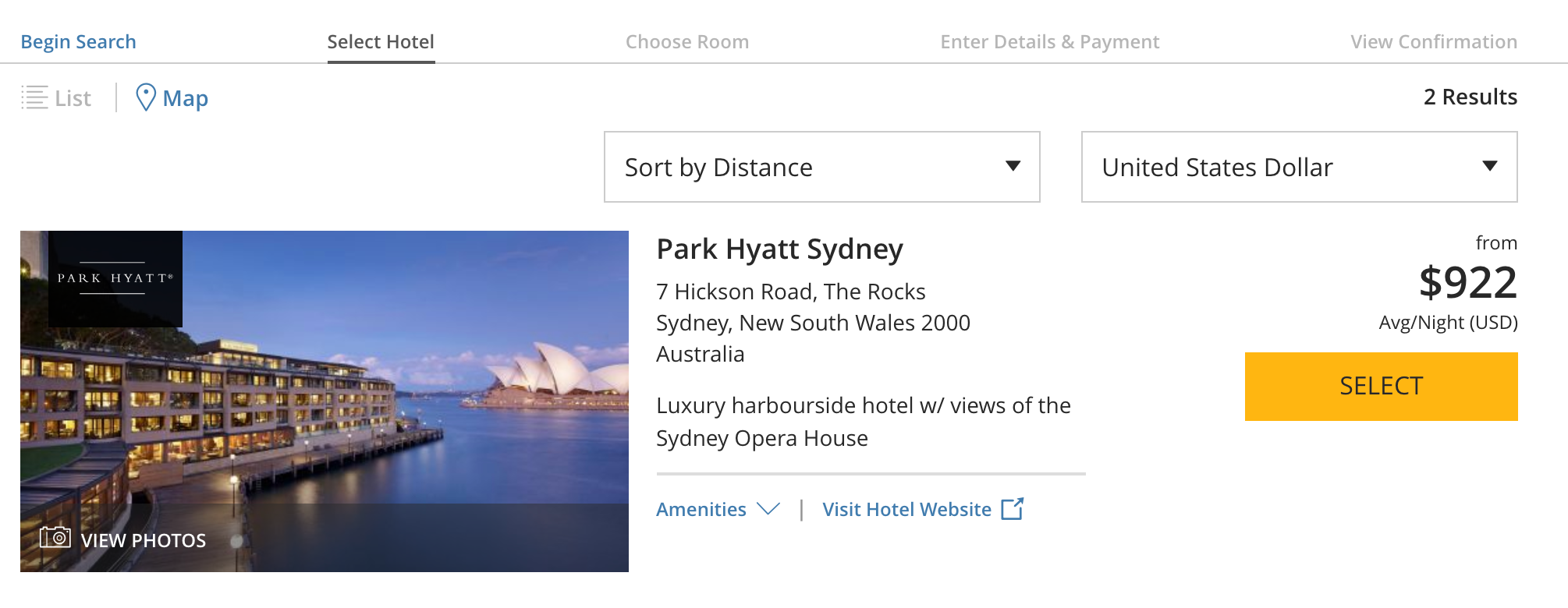Click the list view icon

coord(34,97)
